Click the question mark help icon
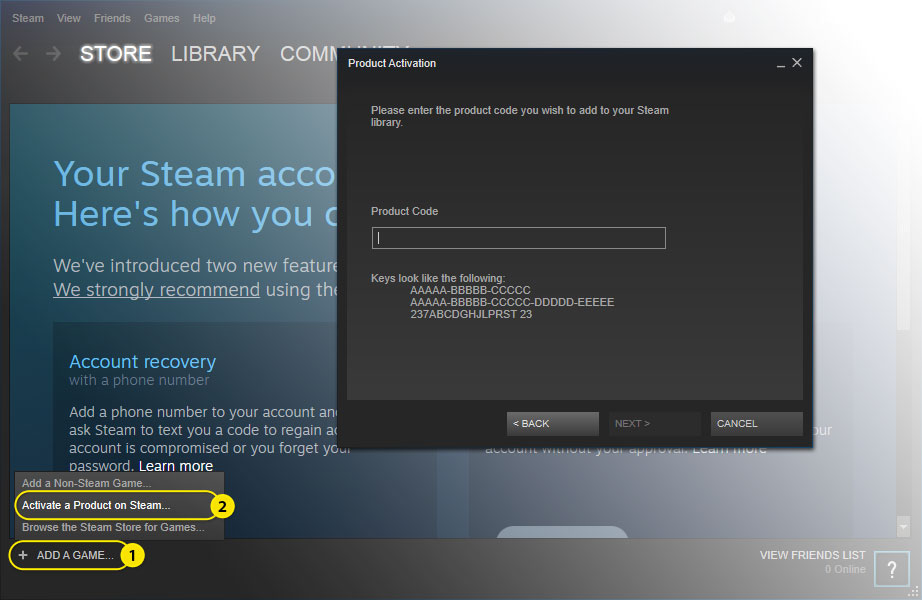922x600 pixels. (891, 569)
